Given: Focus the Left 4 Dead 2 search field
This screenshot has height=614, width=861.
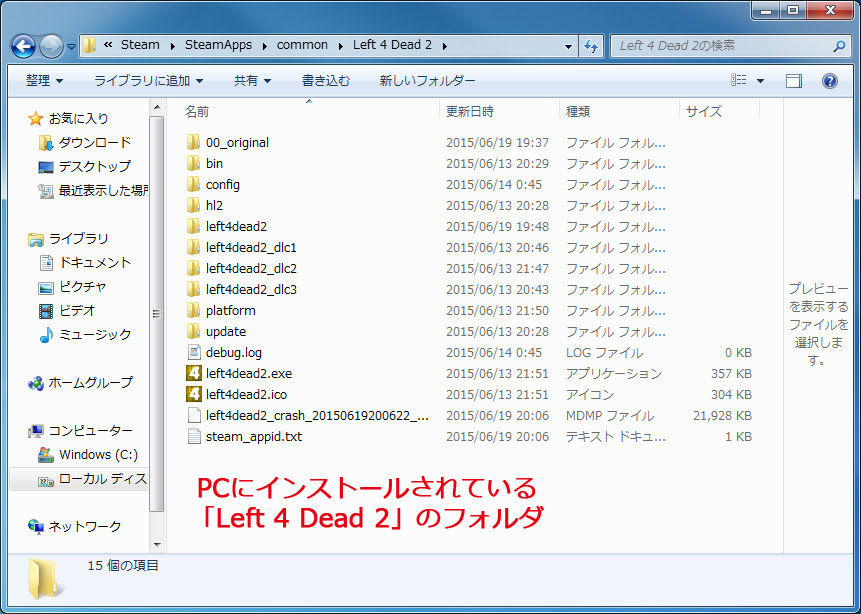Looking at the screenshot, I should pos(731,46).
